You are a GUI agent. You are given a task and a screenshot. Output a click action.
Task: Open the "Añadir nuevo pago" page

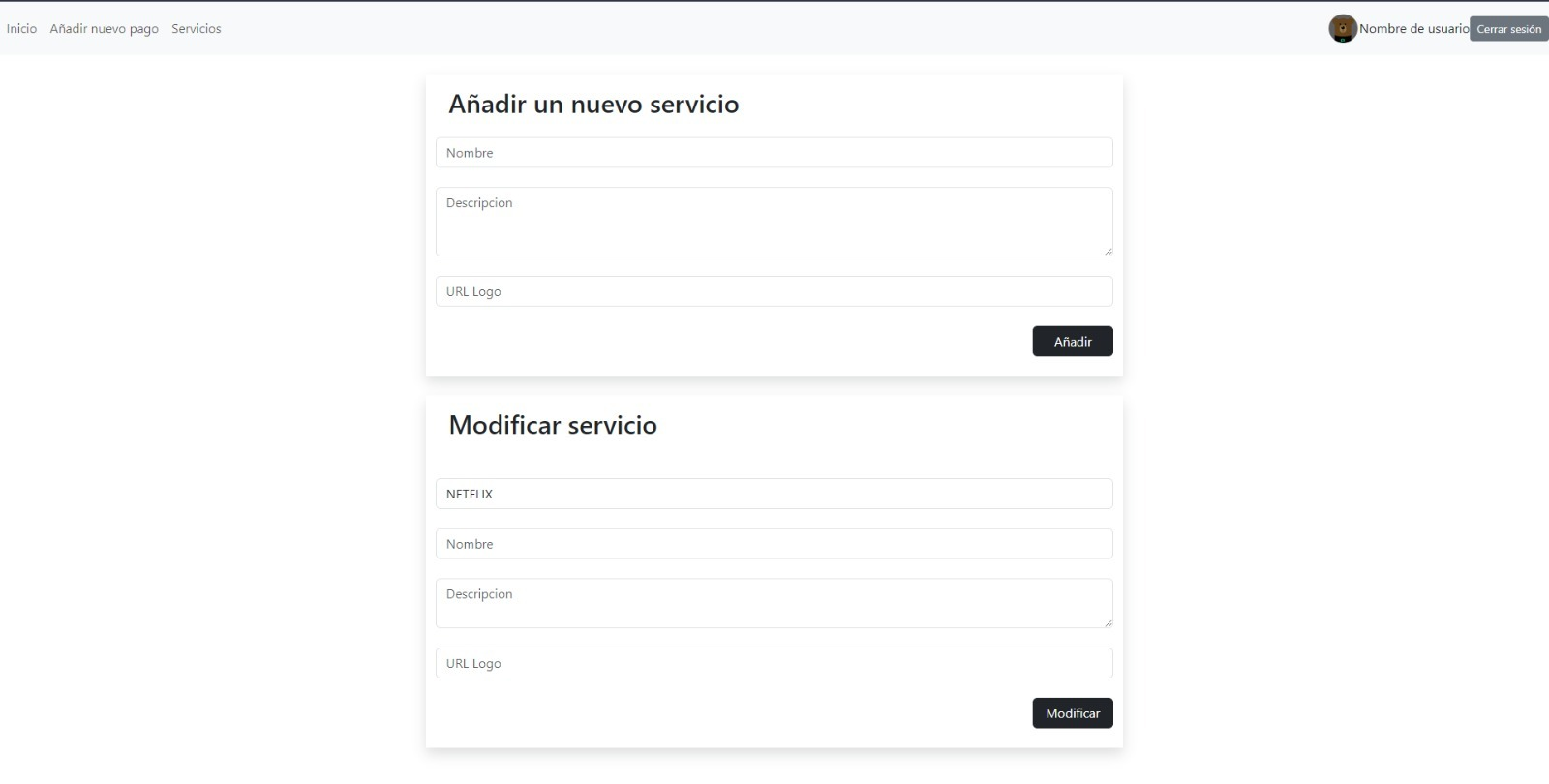tap(105, 28)
